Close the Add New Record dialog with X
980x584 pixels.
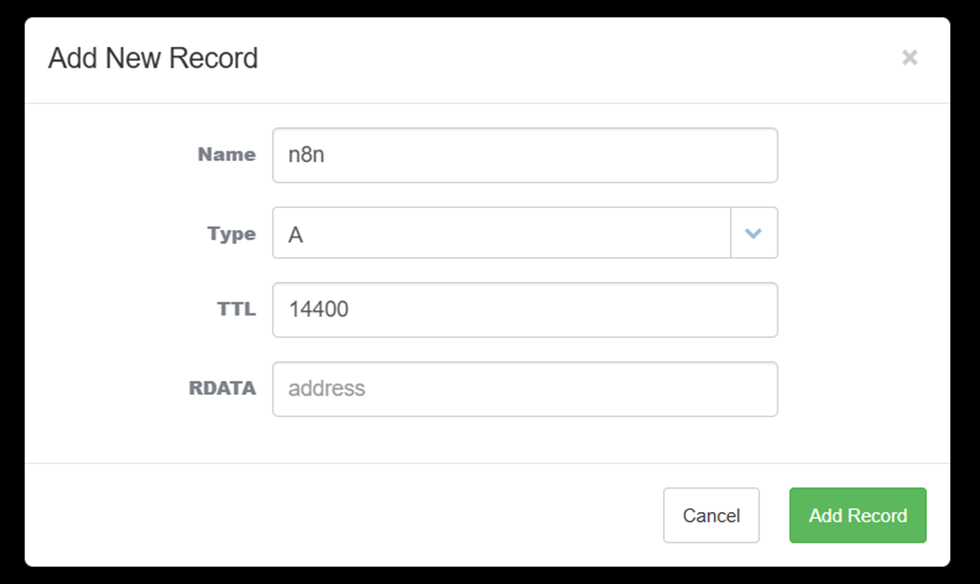coord(909,58)
